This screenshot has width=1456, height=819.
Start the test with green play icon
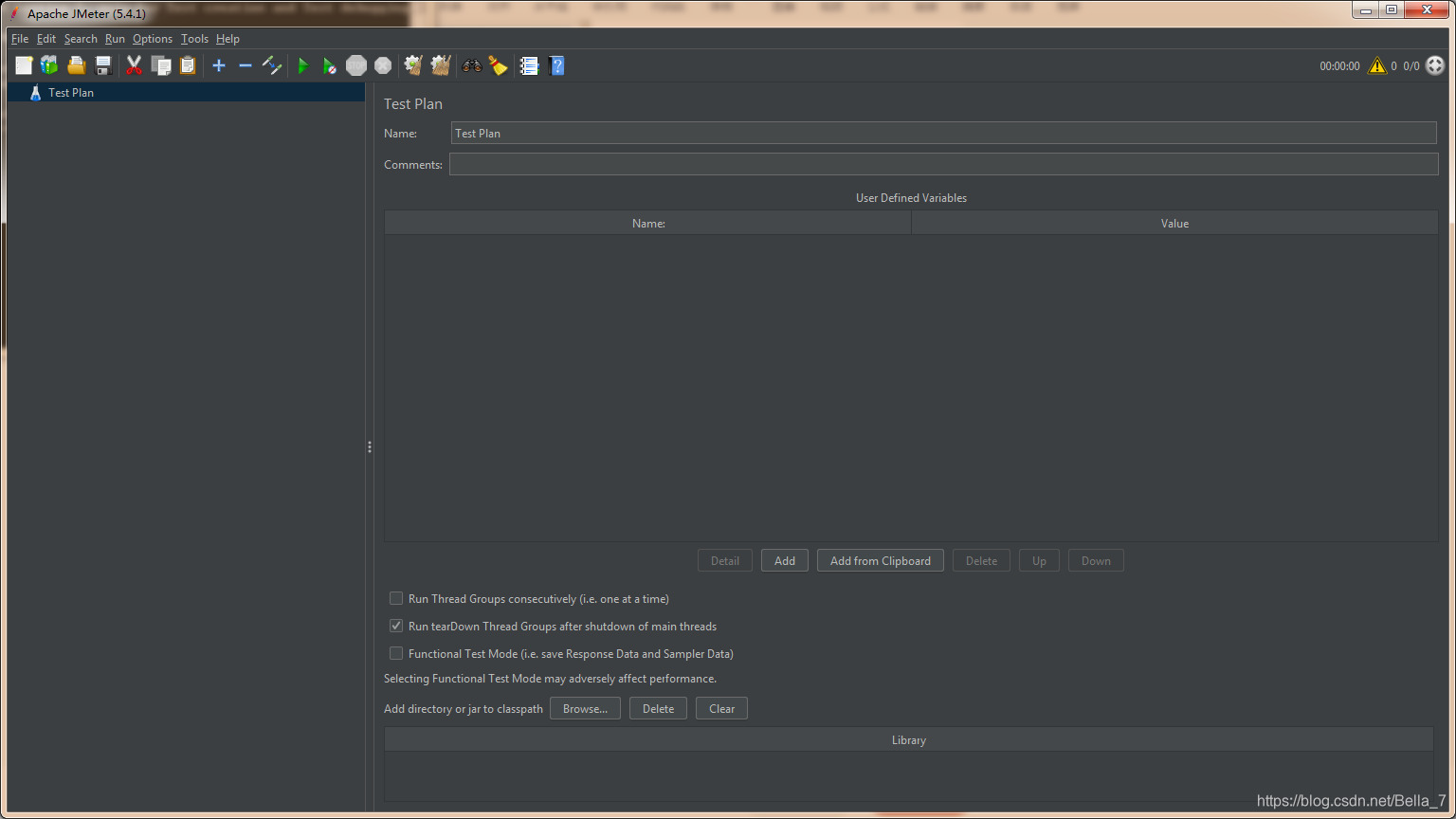tap(303, 65)
